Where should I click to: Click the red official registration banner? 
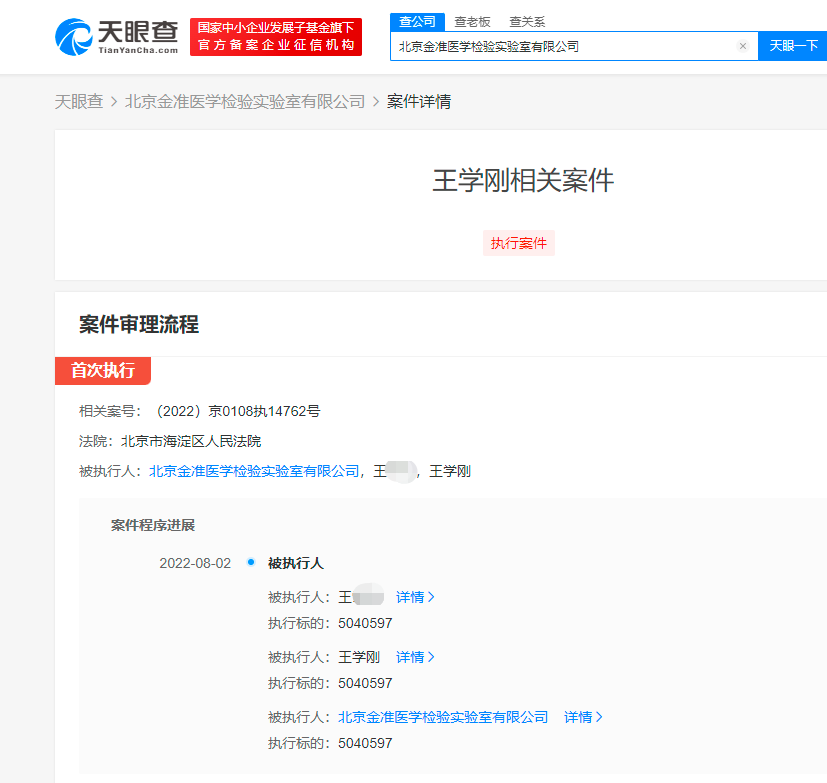(276, 37)
